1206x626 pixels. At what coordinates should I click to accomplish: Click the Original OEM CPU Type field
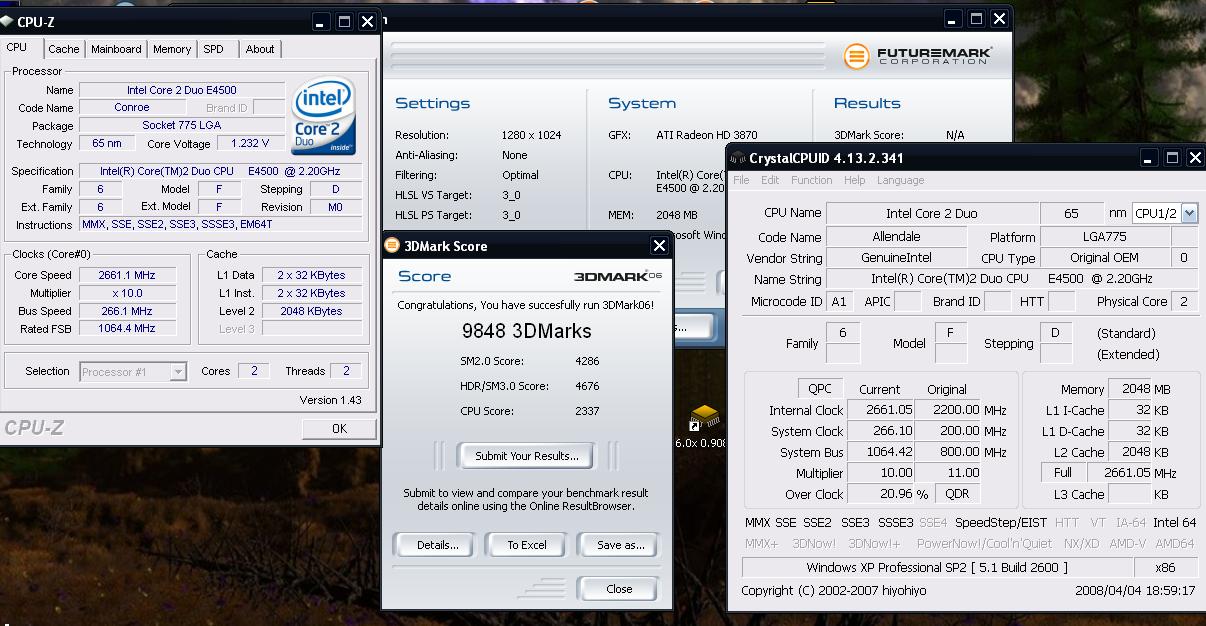(x=1104, y=258)
